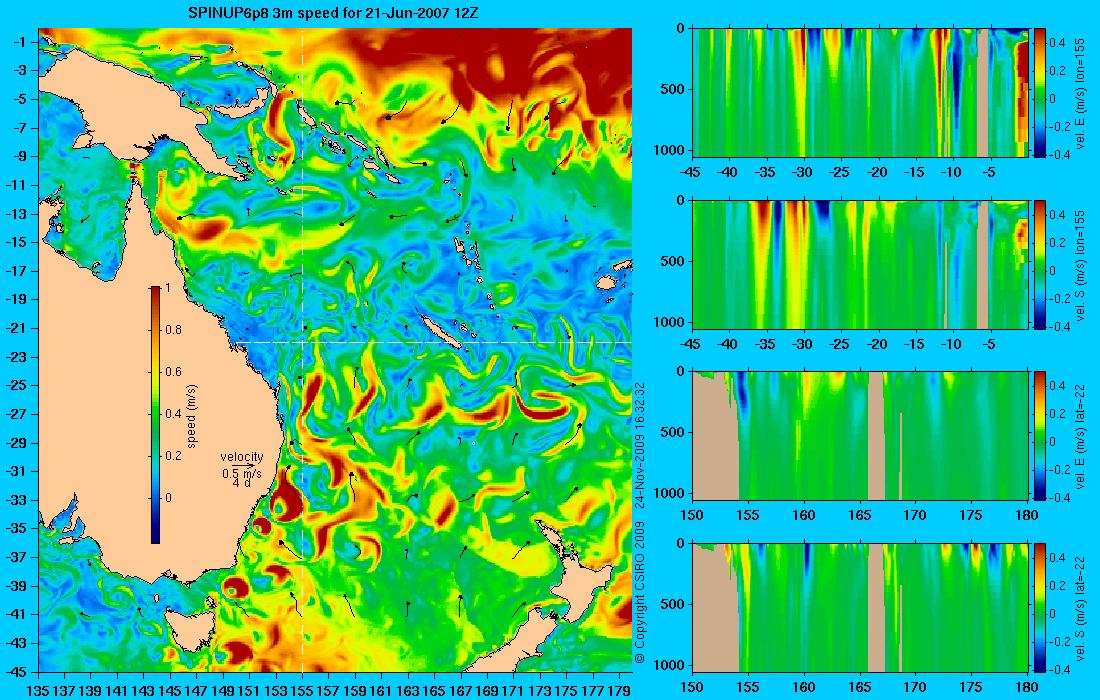Click longitude label '179' on the map x-axis
This screenshot has height=700, width=1100.
click(619, 690)
